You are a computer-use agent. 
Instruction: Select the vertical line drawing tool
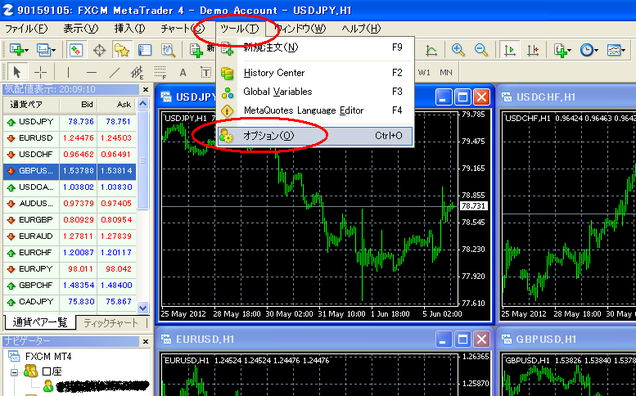[x=68, y=73]
